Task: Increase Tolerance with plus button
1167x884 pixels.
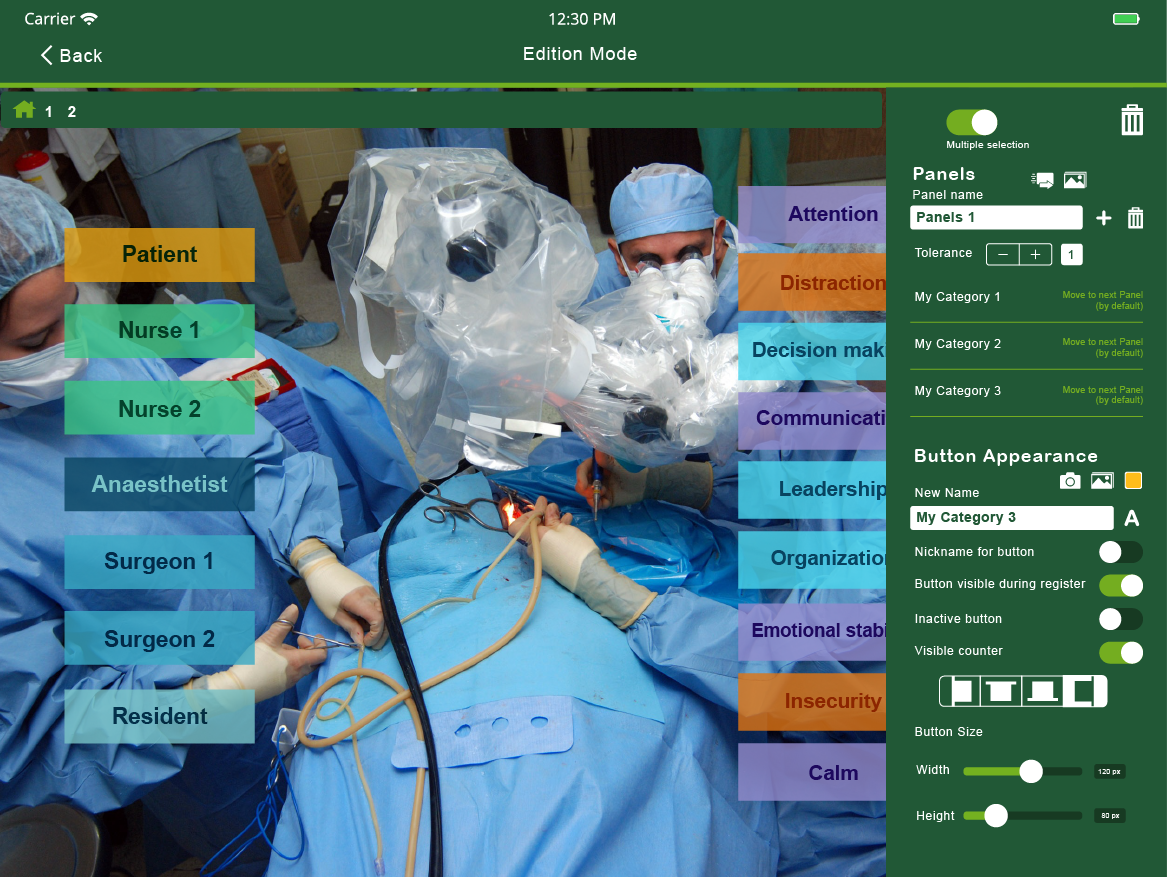Action: pos(1035,254)
